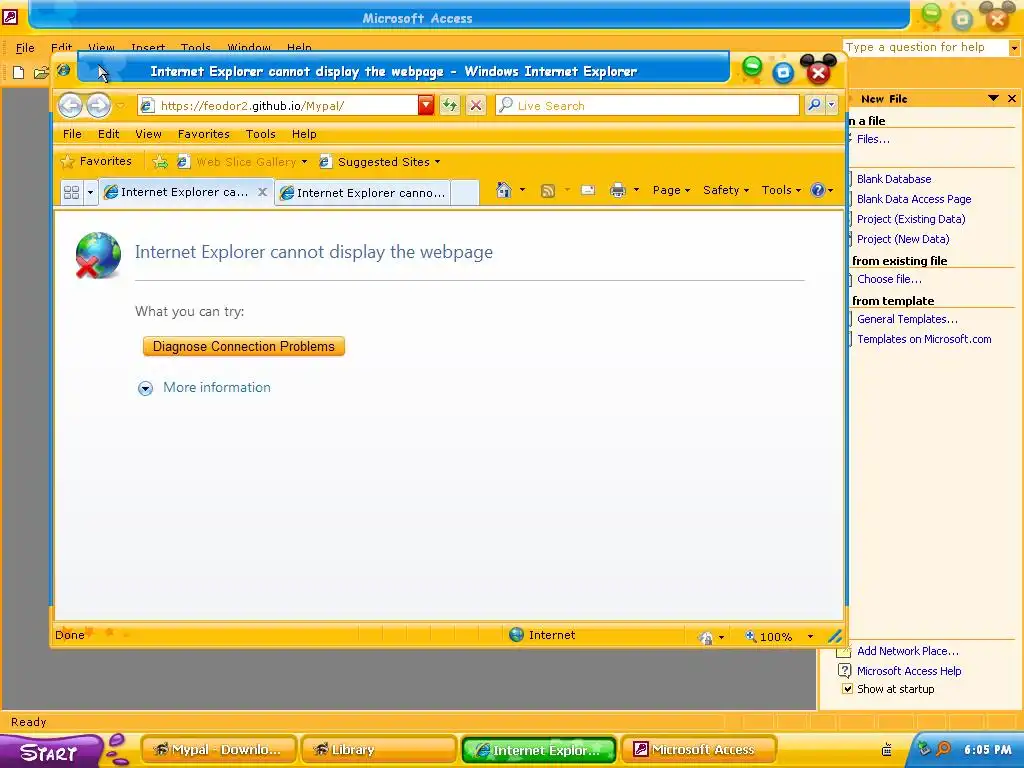
Task: Switch to Library taskbar button
Action: 379,749
